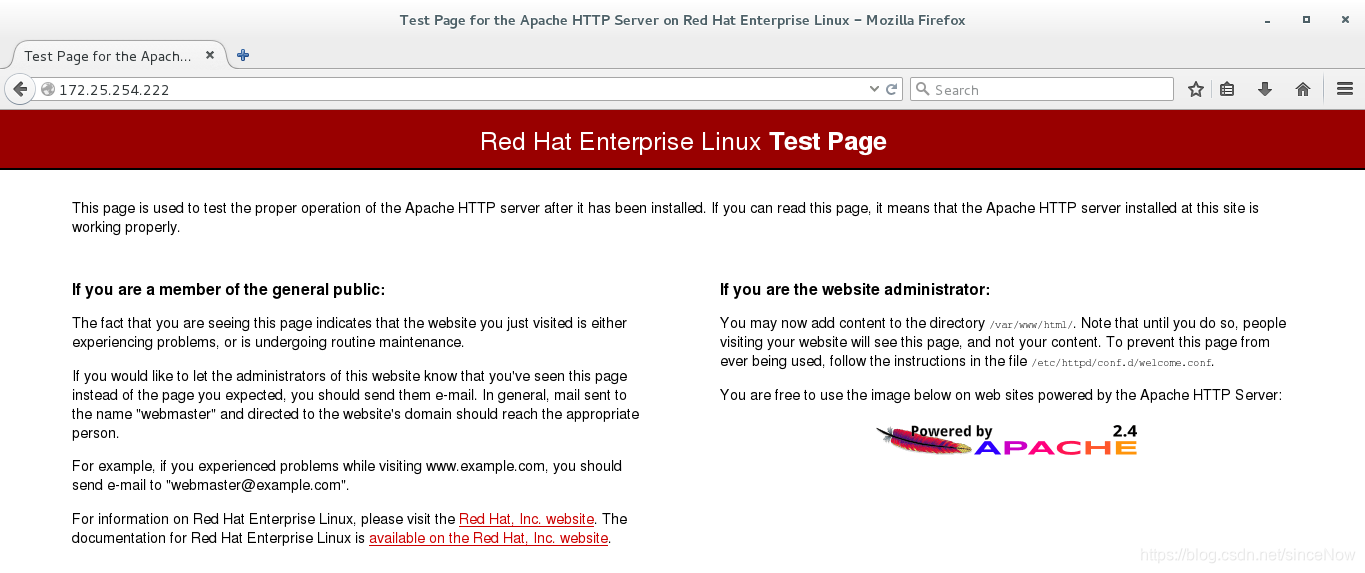Click the Powered by Apache 2.4 logo
The height and width of the screenshot is (573, 1365).
(1006, 439)
